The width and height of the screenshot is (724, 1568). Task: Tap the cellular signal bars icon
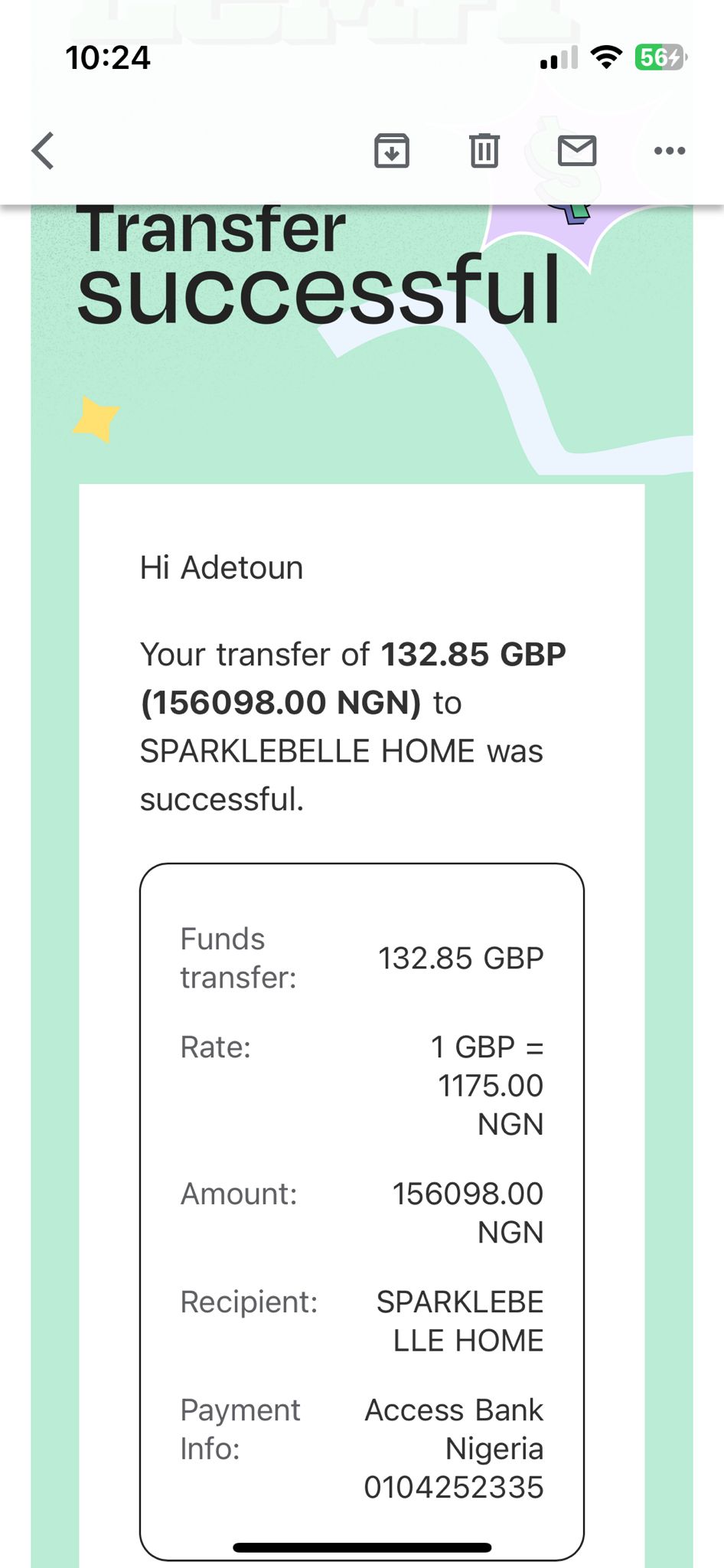pyautogui.click(x=559, y=58)
